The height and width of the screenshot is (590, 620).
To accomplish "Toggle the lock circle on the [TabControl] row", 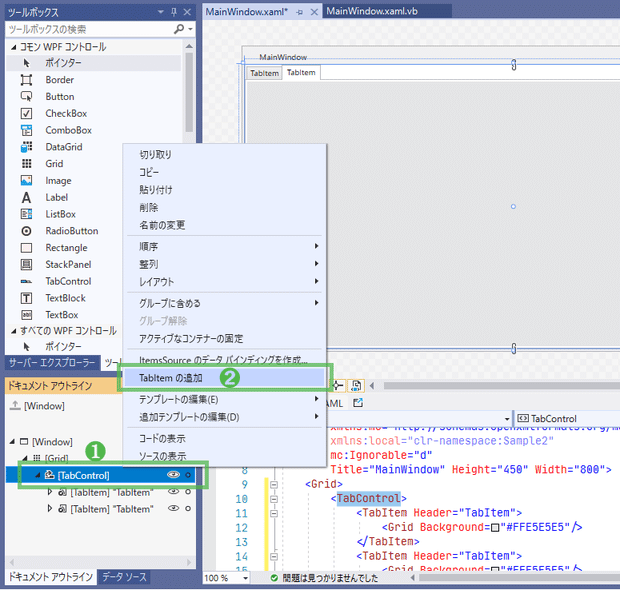I will tap(188, 475).
